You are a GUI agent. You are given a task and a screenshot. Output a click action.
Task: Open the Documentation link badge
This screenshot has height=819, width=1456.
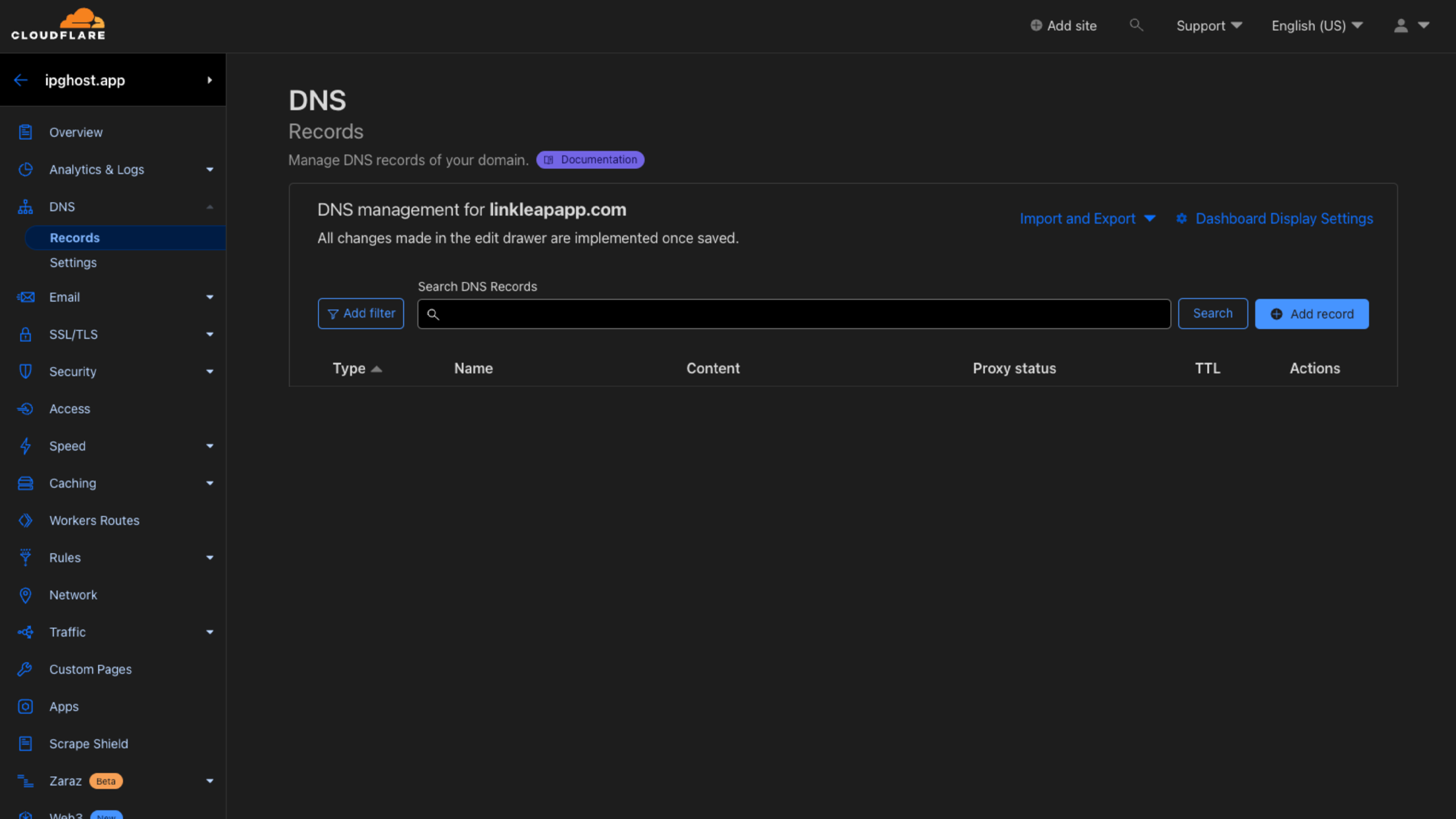tap(590, 160)
